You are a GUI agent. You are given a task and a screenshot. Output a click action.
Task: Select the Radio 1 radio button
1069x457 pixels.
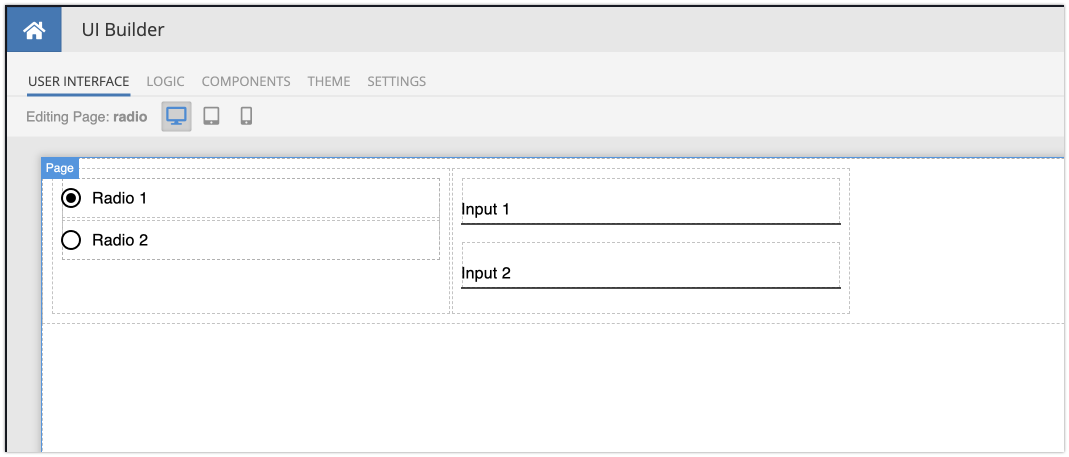click(71, 198)
